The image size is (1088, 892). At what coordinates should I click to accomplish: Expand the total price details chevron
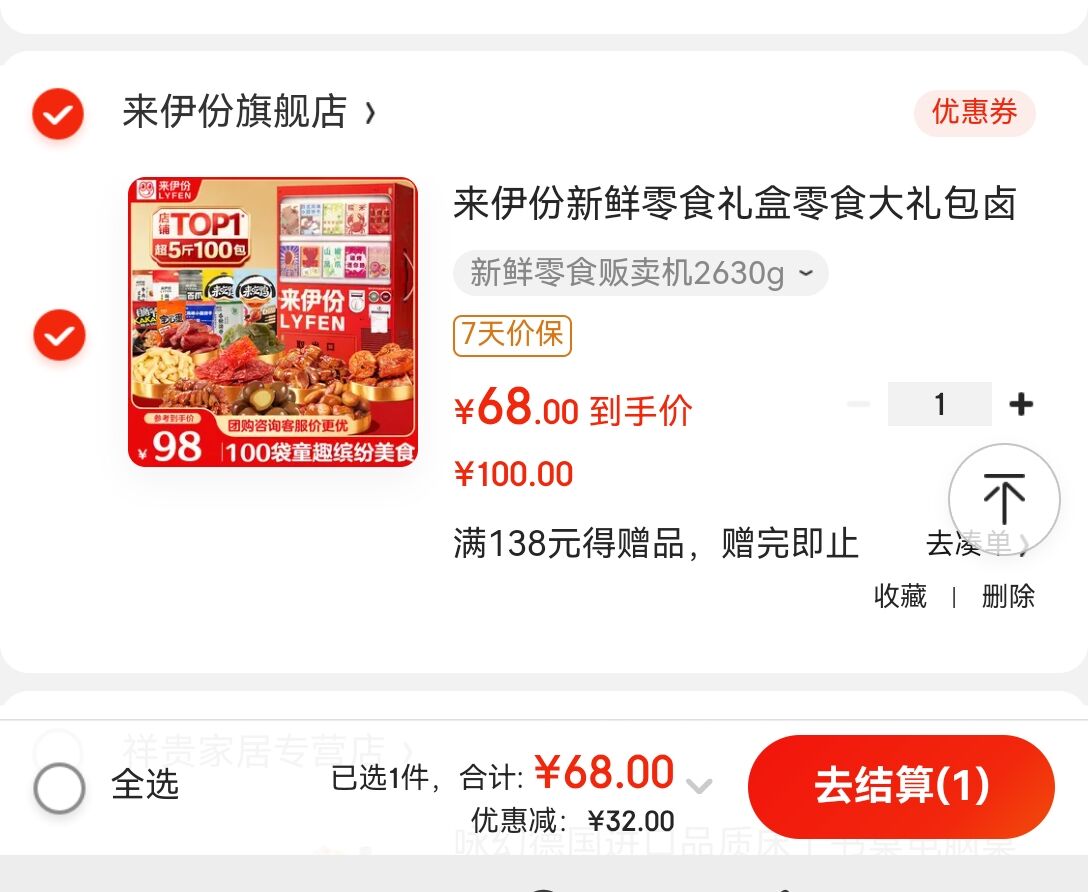click(699, 784)
